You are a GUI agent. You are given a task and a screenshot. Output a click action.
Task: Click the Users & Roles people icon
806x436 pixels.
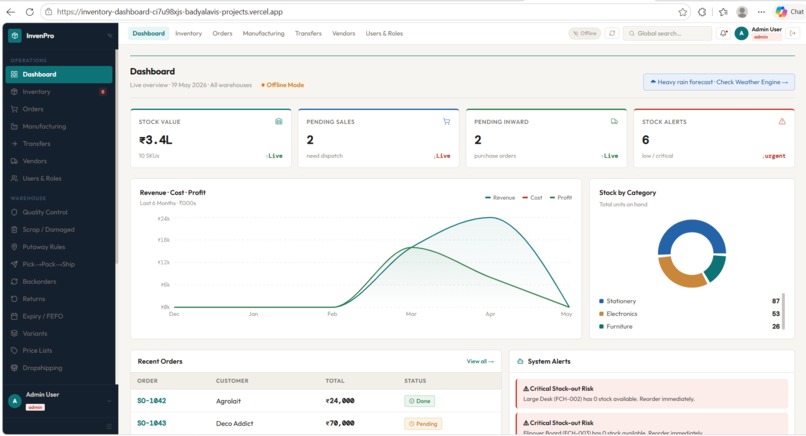14,178
